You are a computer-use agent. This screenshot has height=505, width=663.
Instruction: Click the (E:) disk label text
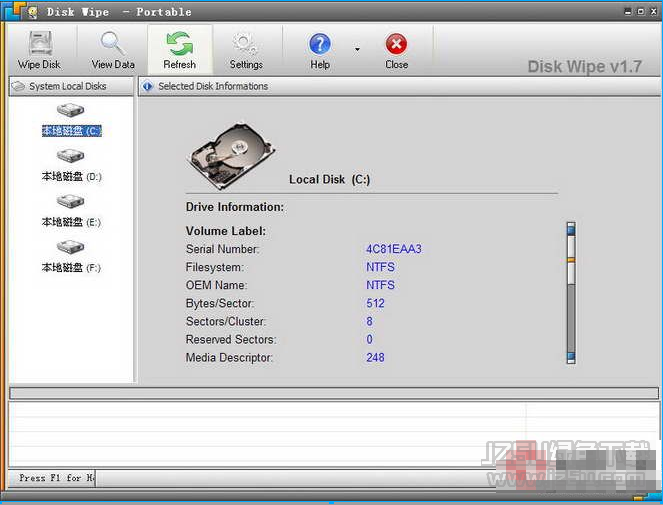(71, 222)
